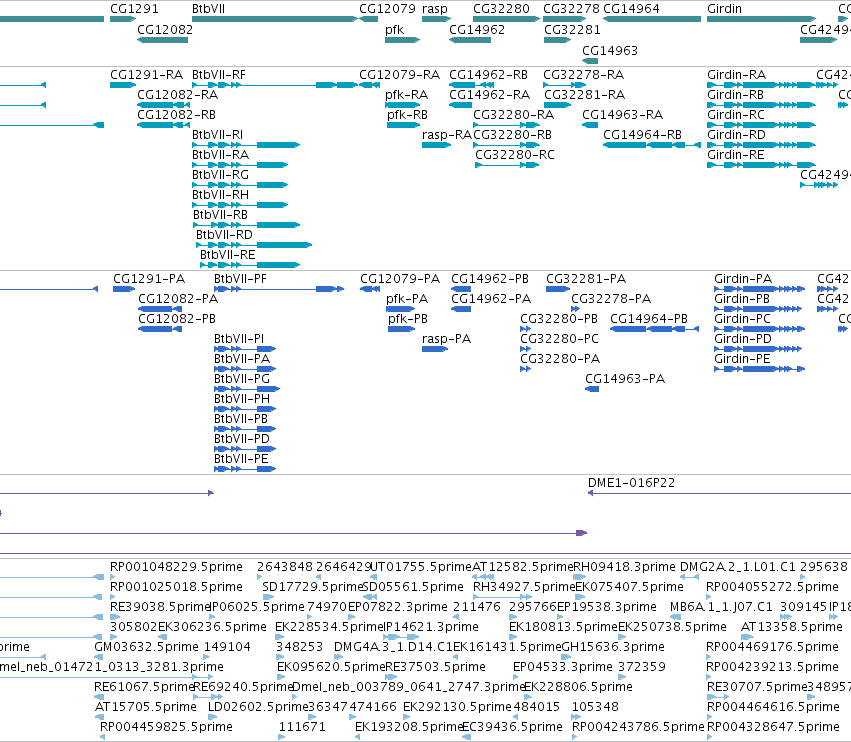This screenshot has width=851, height=742.
Task: Click transcript CG12082-RA
Action: [x=177, y=94]
